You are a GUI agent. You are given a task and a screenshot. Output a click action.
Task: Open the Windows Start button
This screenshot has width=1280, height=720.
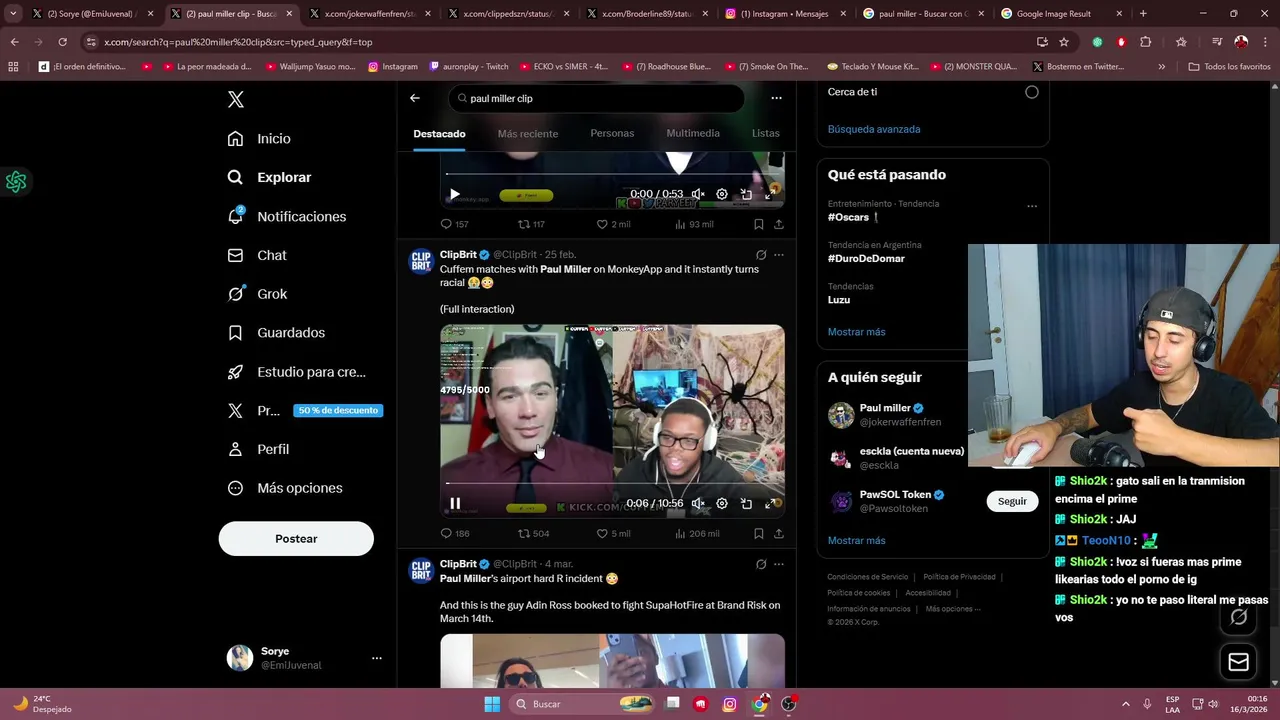coord(492,704)
